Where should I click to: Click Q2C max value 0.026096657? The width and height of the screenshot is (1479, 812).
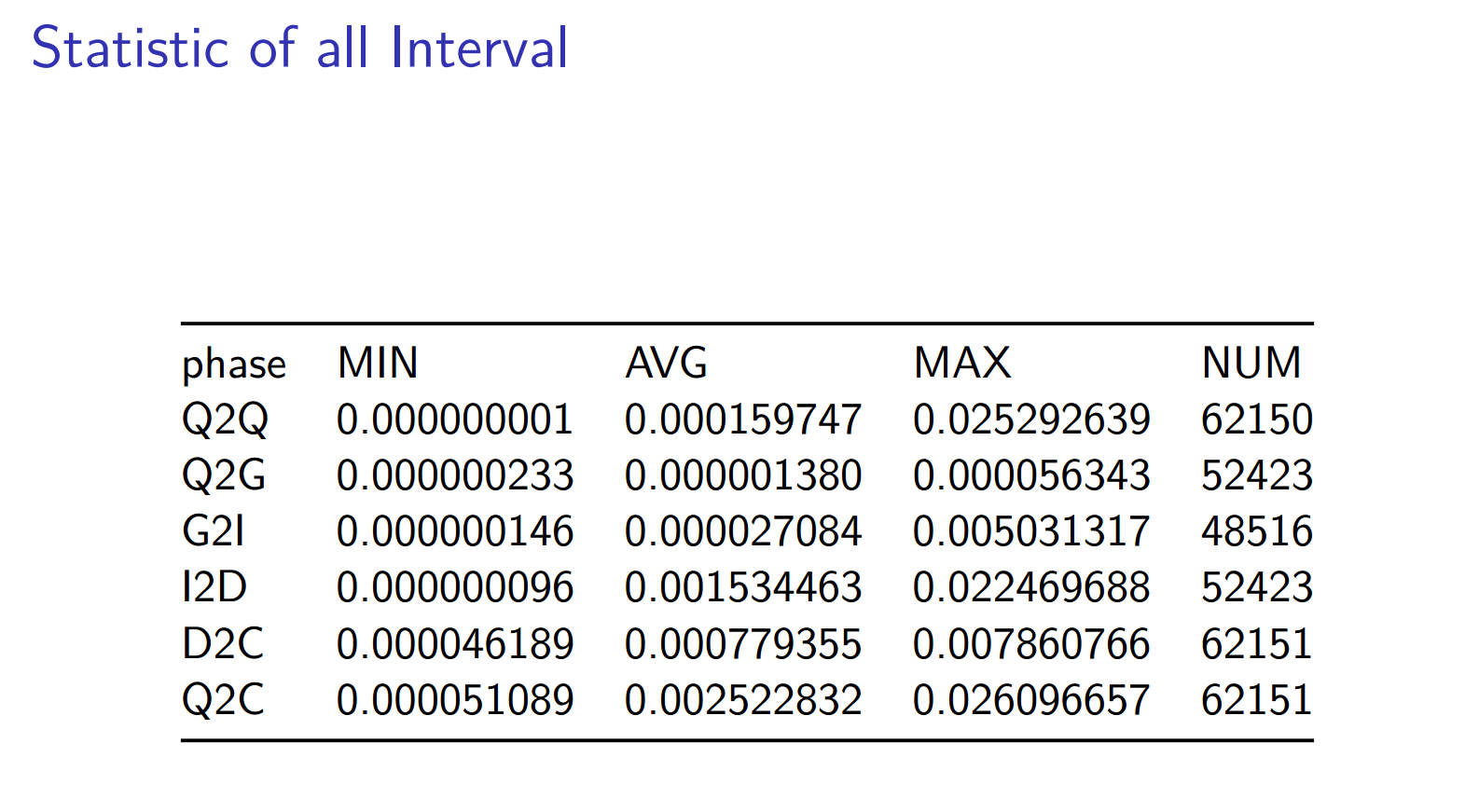point(1031,700)
